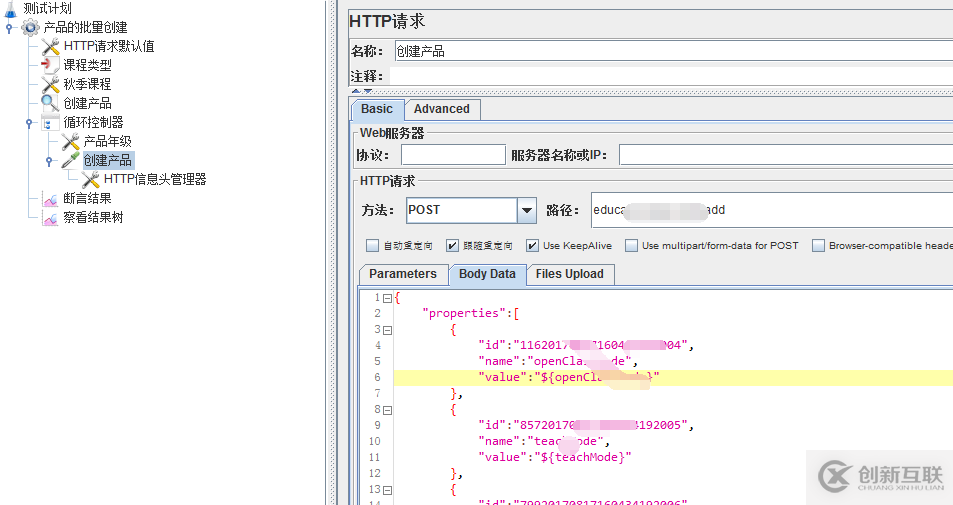Open the 方法 POST dropdown arrow
The image size is (953, 505).
pyautogui.click(x=526, y=211)
